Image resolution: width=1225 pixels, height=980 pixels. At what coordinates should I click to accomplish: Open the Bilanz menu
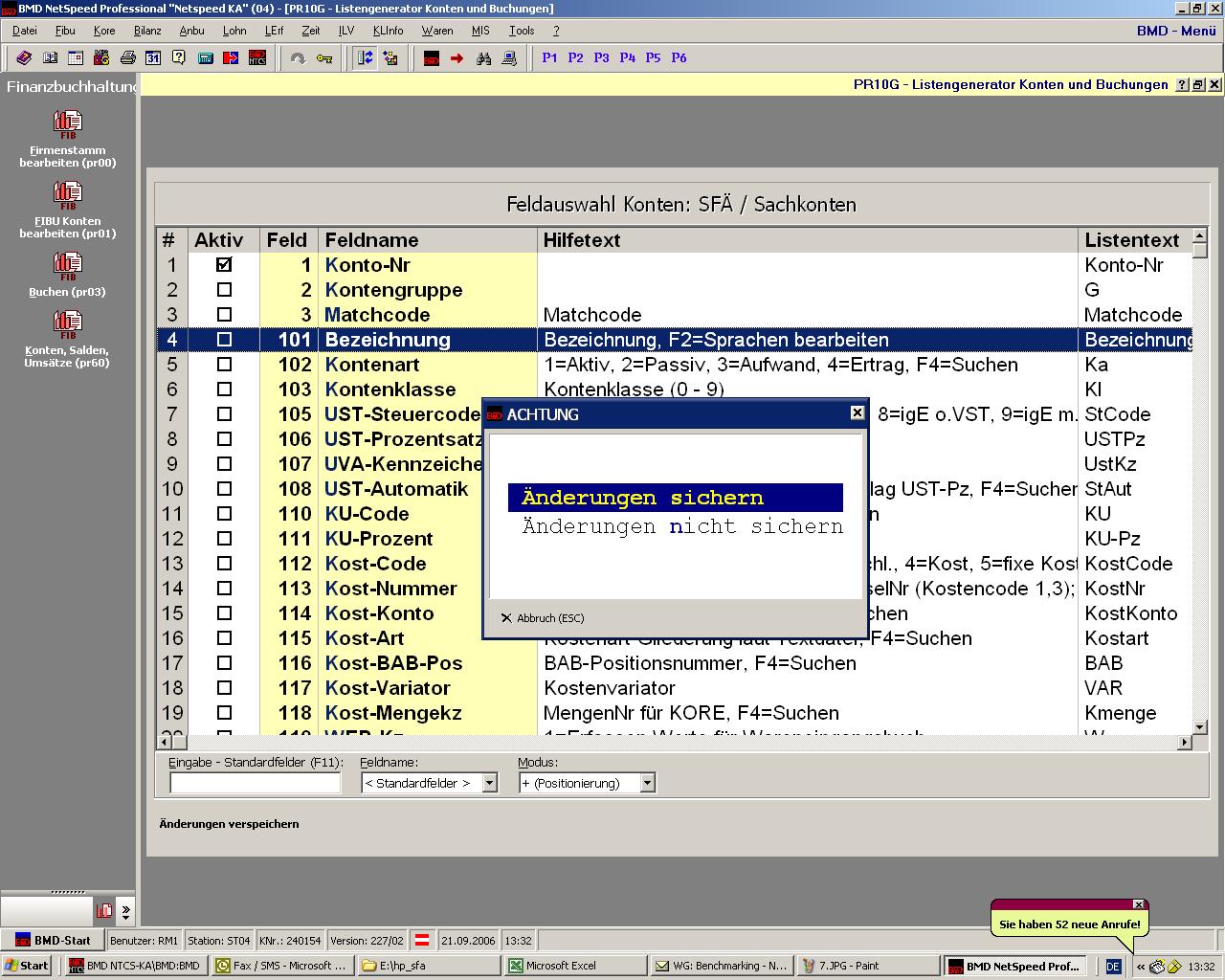(147, 31)
